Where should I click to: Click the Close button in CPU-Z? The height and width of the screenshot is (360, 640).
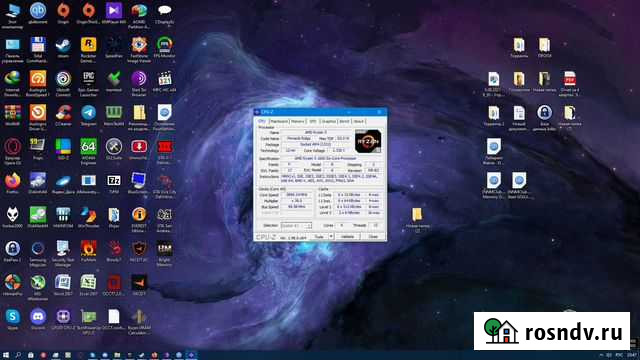click(x=373, y=236)
